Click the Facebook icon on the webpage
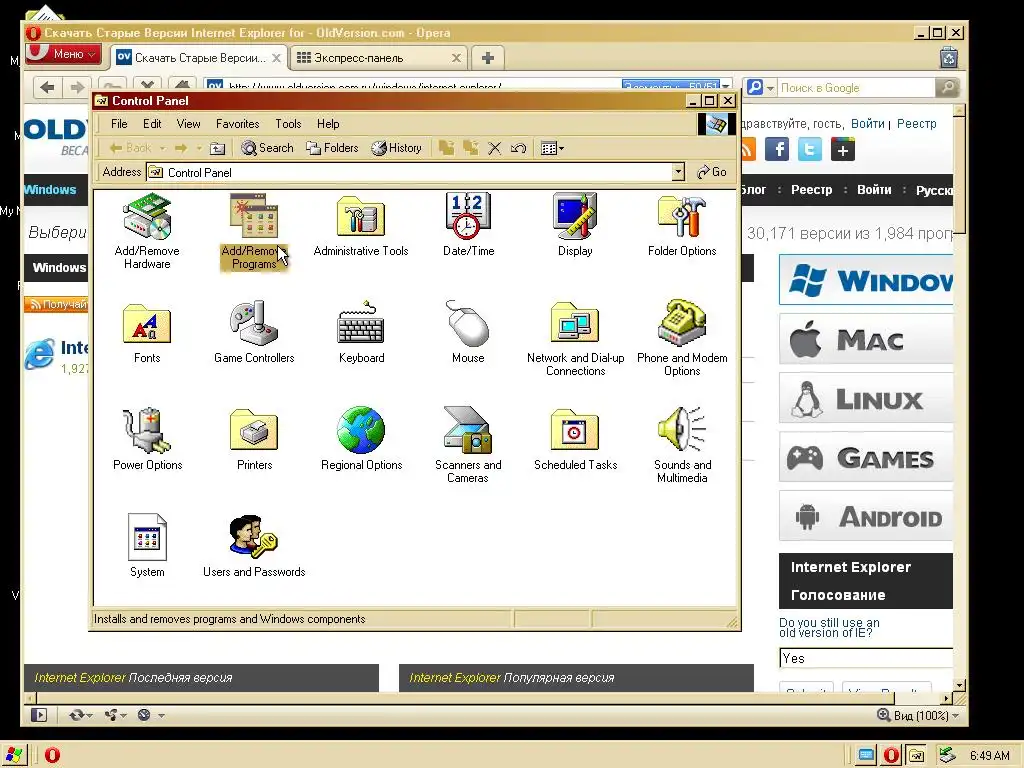Viewport: 1024px width, 768px height. click(777, 150)
